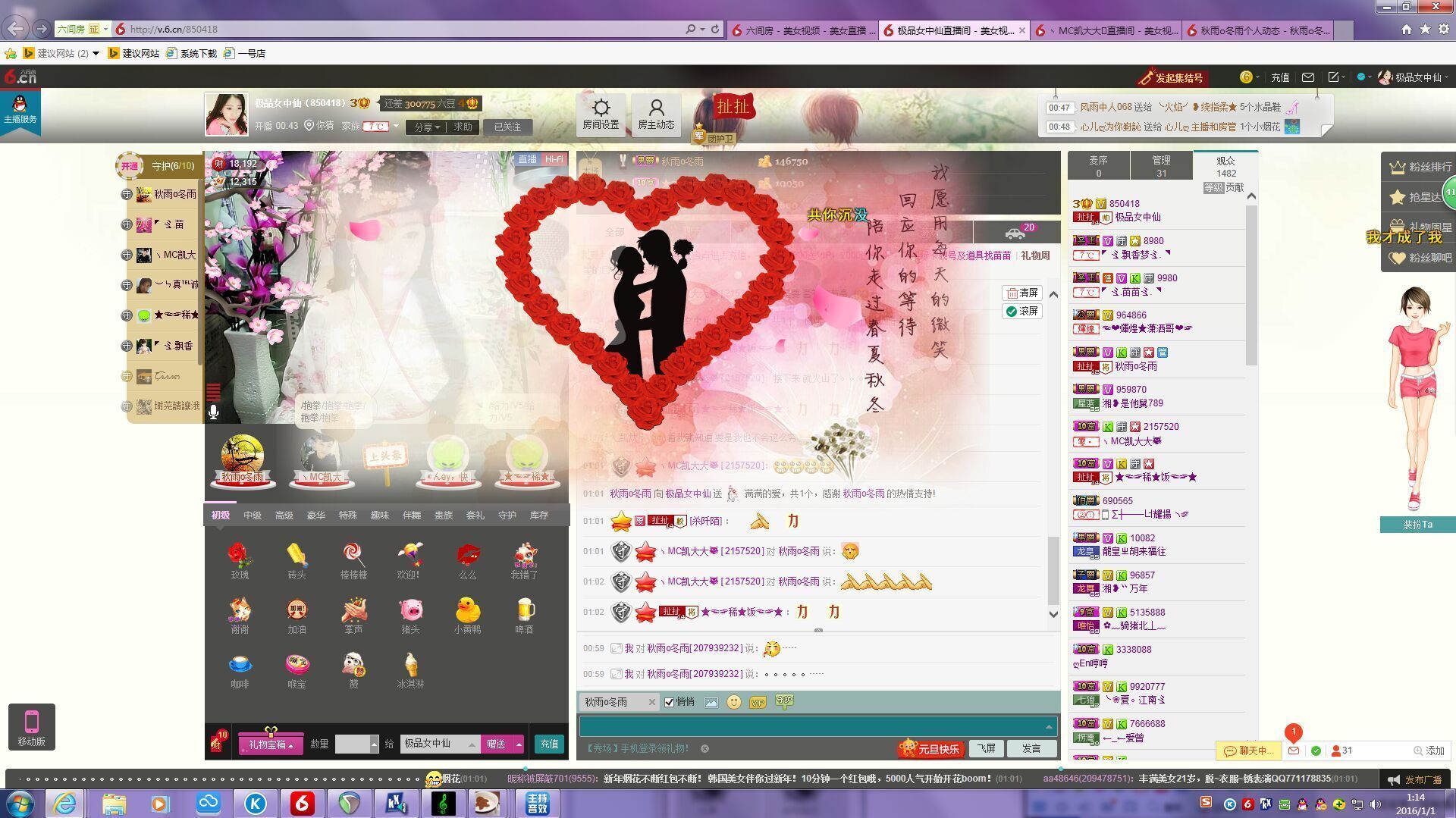Click the Windows Start button
Screen dimensions: 1456x818
tap(20, 804)
